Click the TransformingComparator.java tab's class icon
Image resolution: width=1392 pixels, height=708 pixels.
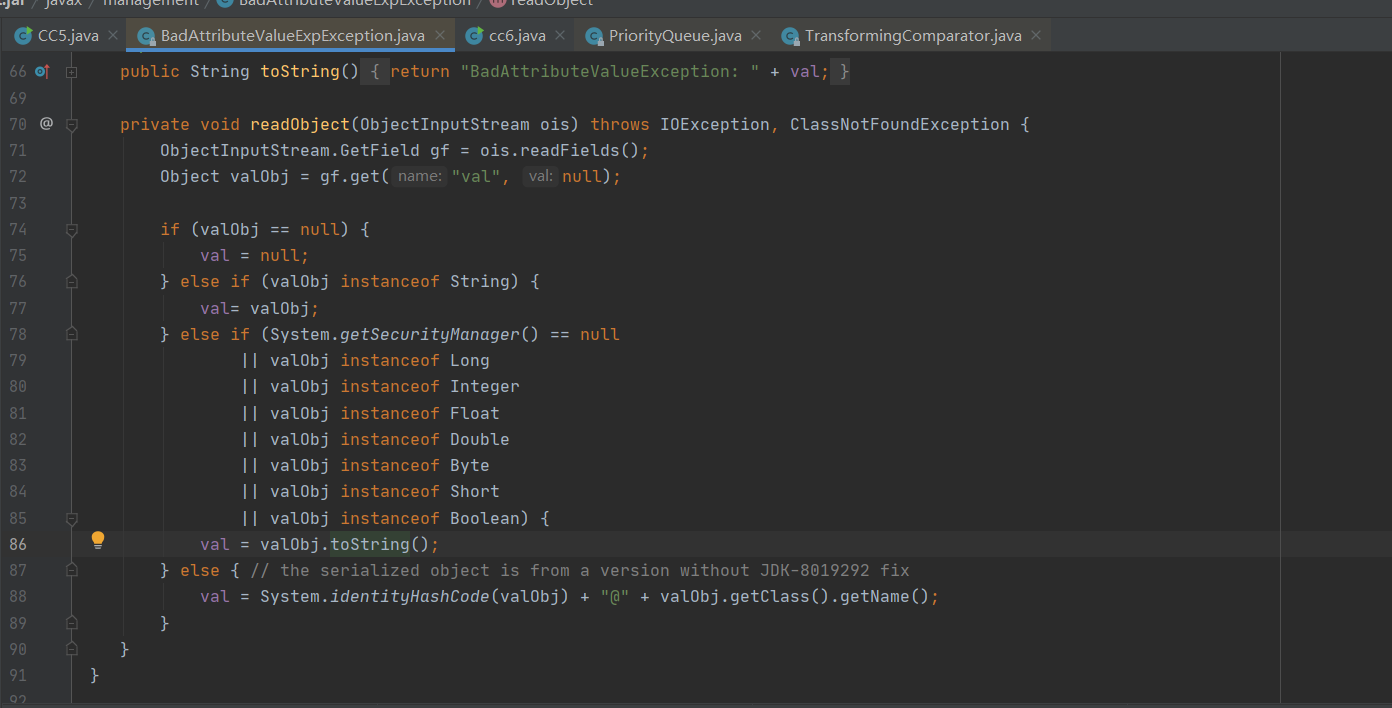pos(790,36)
